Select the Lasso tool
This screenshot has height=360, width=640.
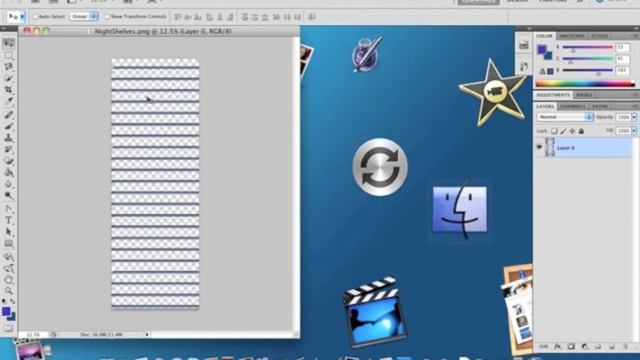point(9,67)
